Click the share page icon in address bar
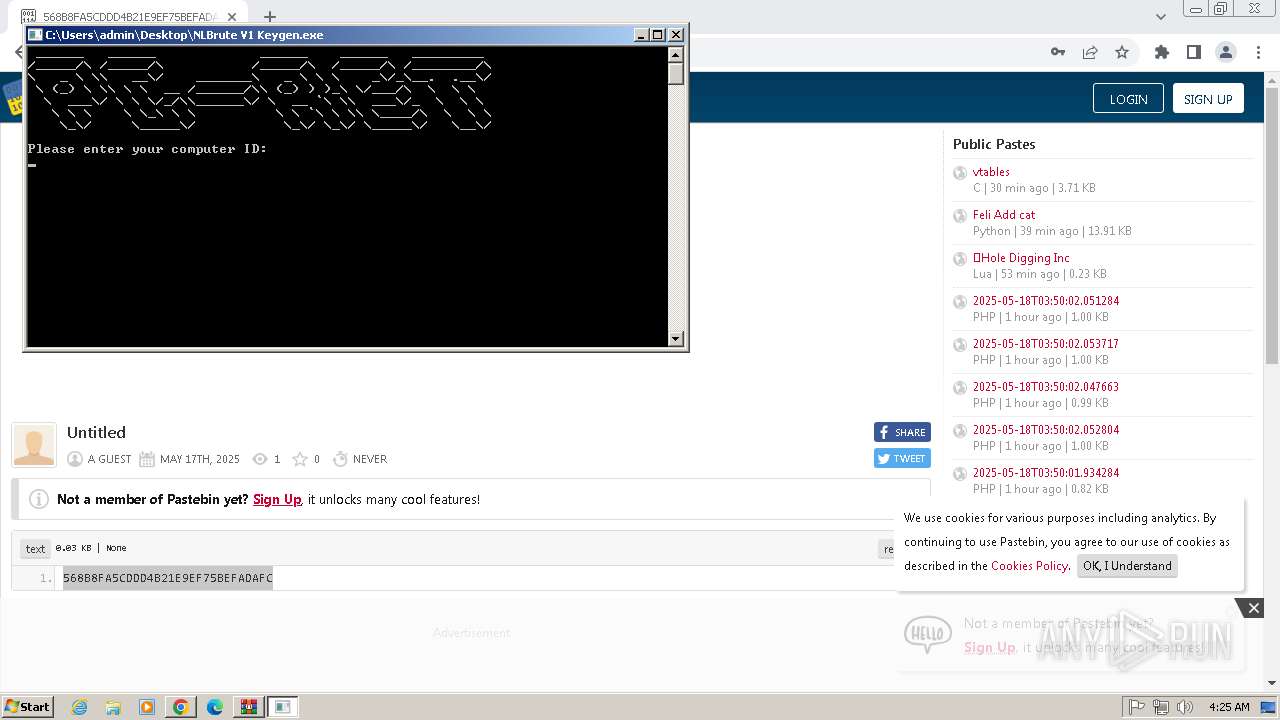This screenshot has width=1280, height=720. pyautogui.click(x=1090, y=53)
